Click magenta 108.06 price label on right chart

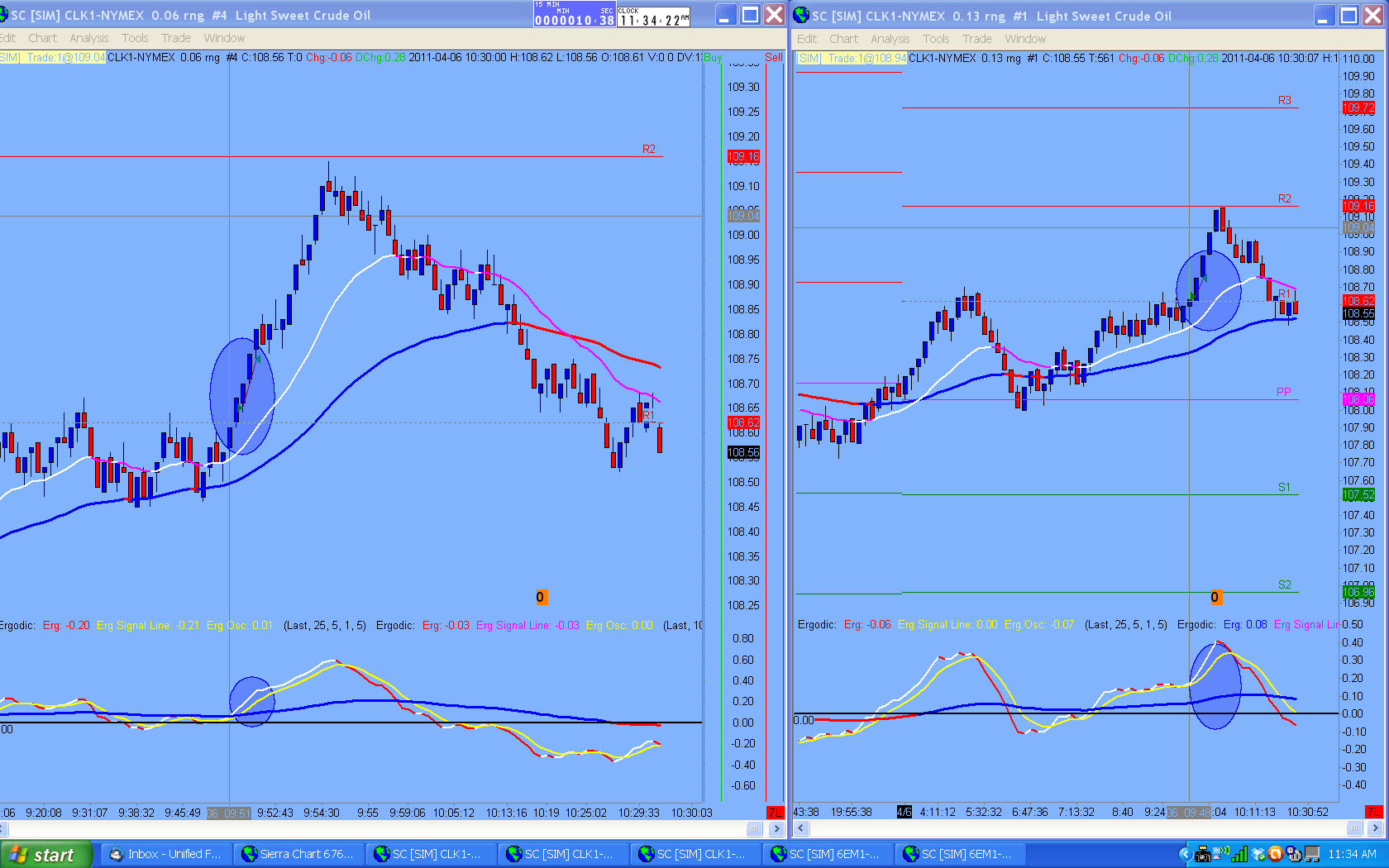[1358, 399]
